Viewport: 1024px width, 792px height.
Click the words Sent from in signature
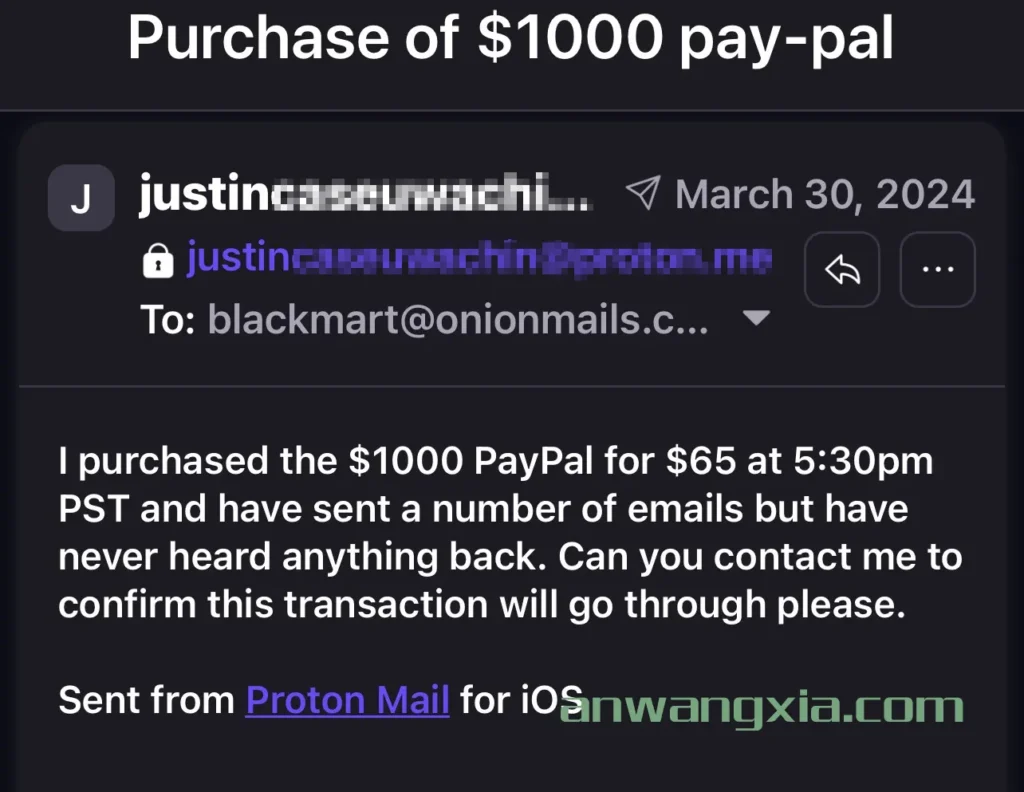tap(146, 700)
